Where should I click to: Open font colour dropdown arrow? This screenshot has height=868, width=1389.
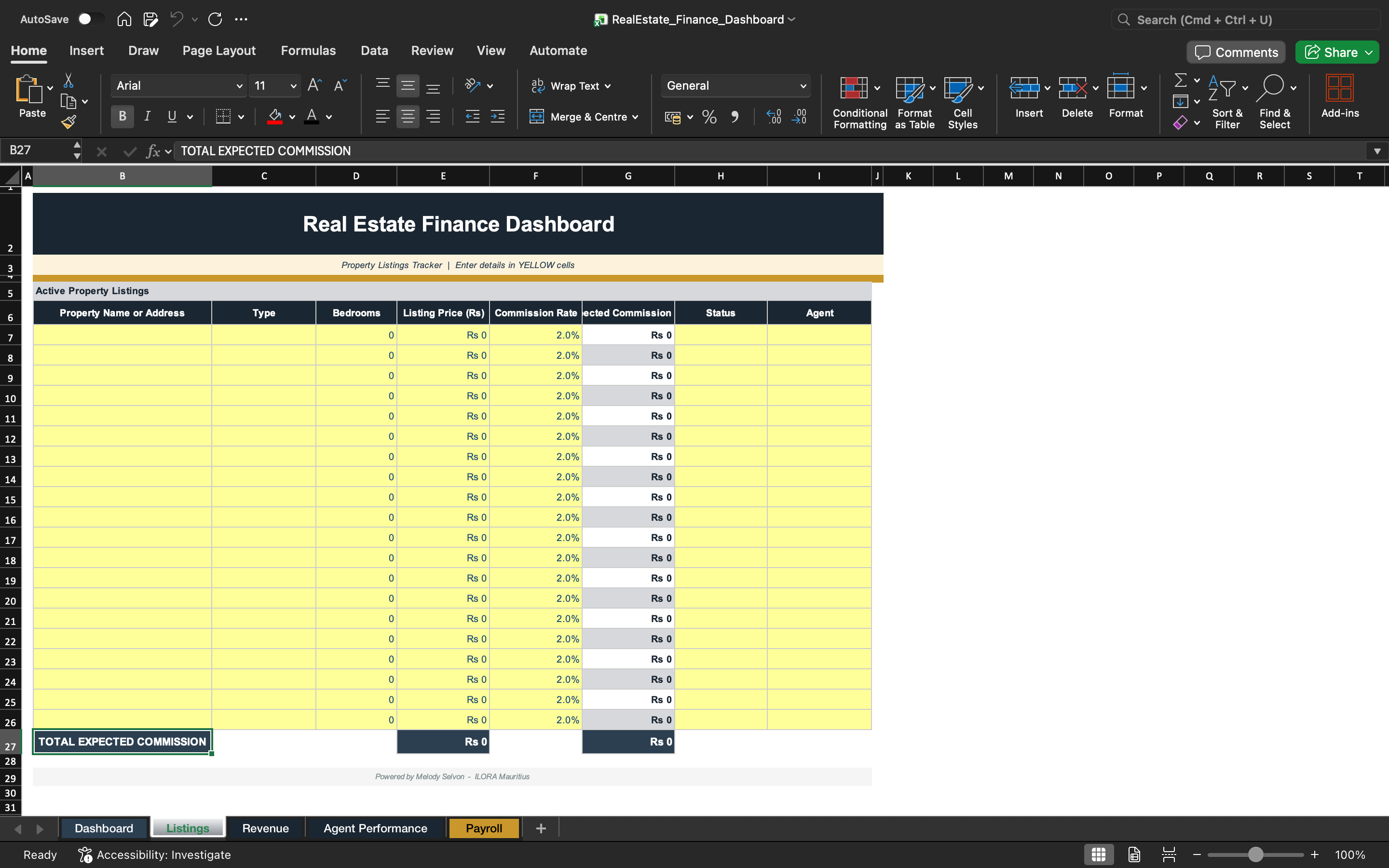pos(329,117)
